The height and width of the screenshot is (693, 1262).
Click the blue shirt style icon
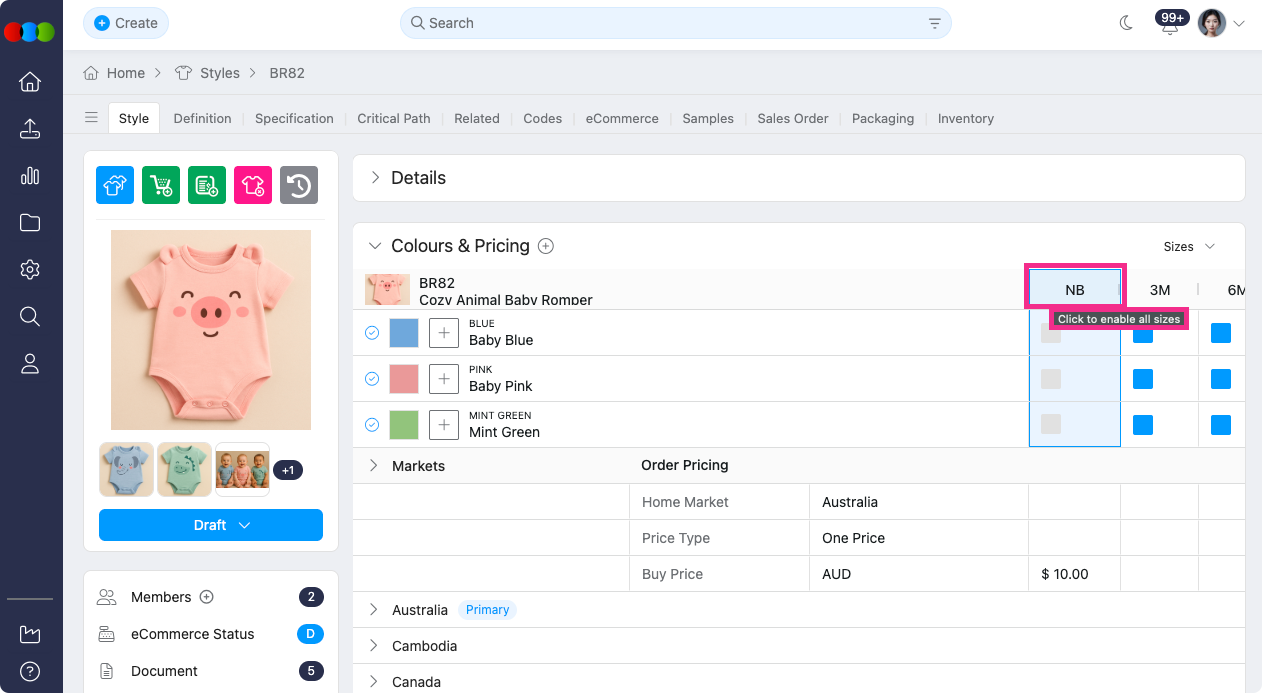click(x=115, y=185)
